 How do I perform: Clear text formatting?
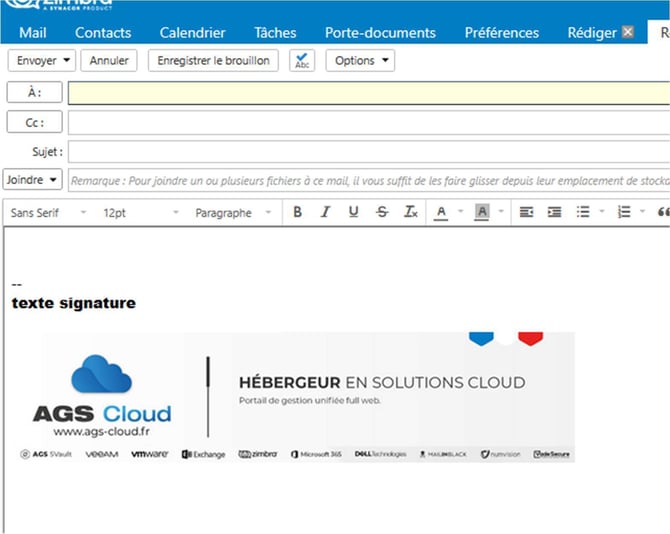pos(411,212)
